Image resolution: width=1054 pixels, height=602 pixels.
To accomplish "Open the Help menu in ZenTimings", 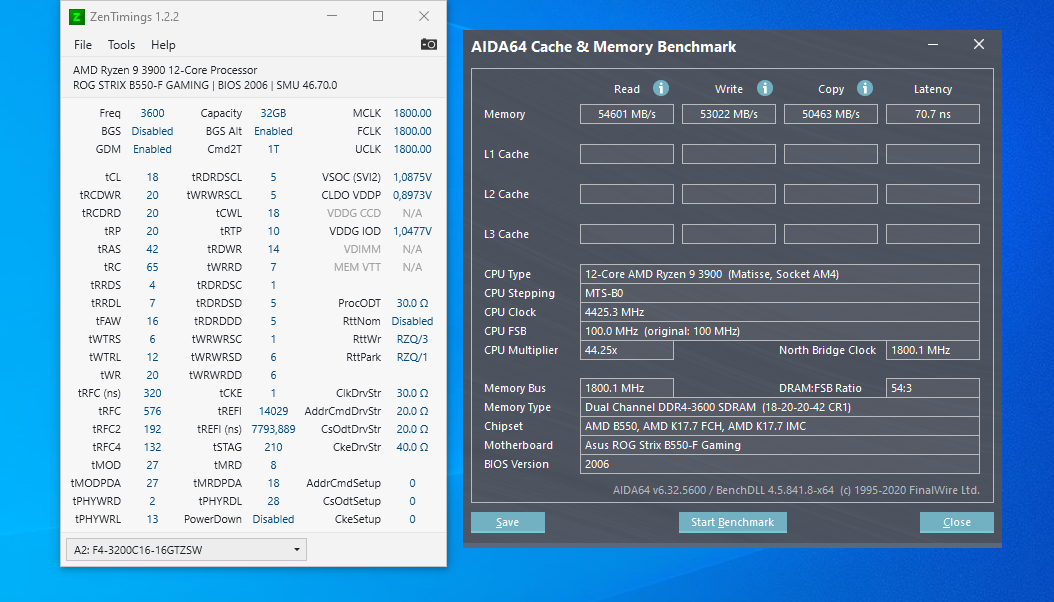I will tap(163, 45).
